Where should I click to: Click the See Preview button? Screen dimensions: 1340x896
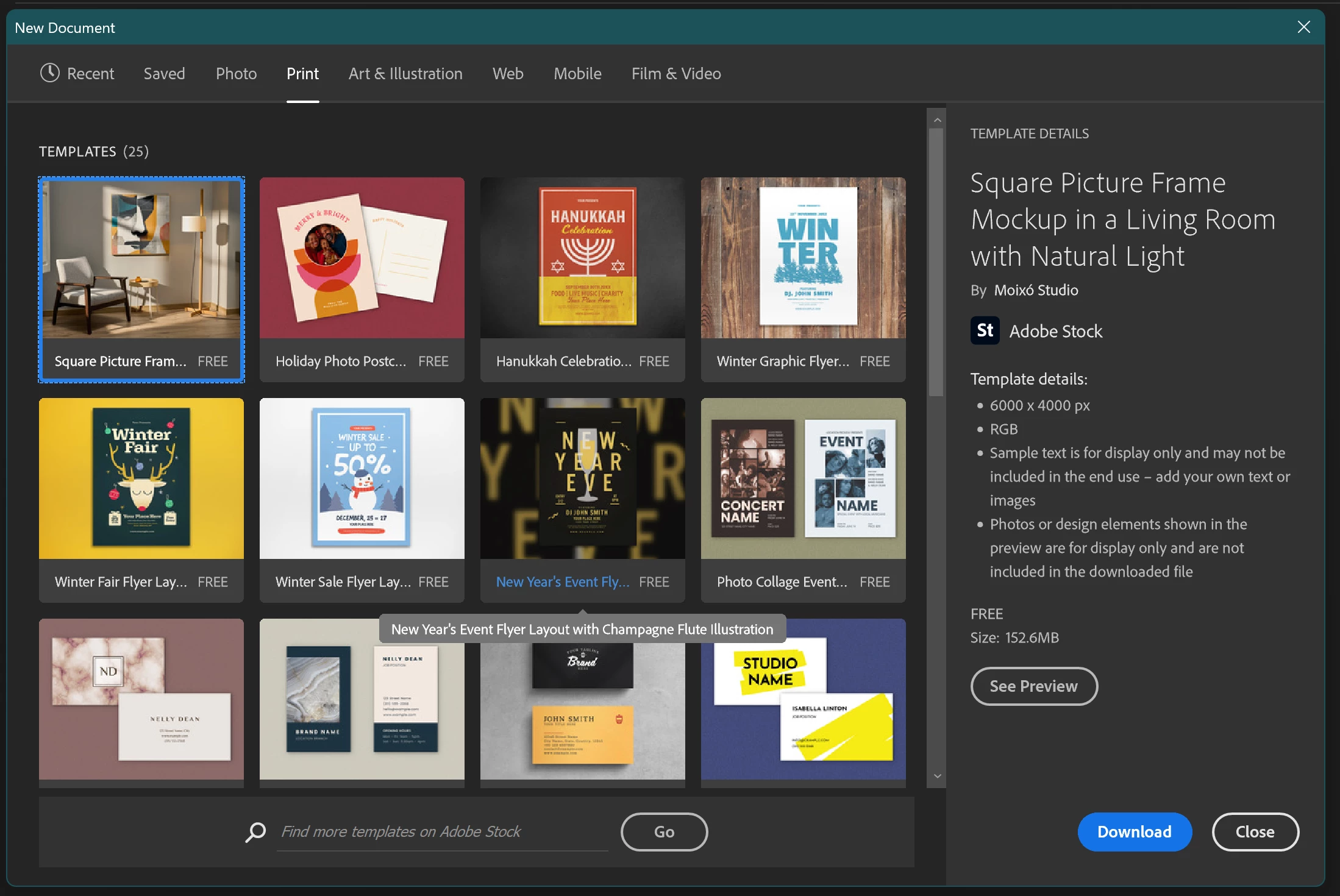point(1033,686)
